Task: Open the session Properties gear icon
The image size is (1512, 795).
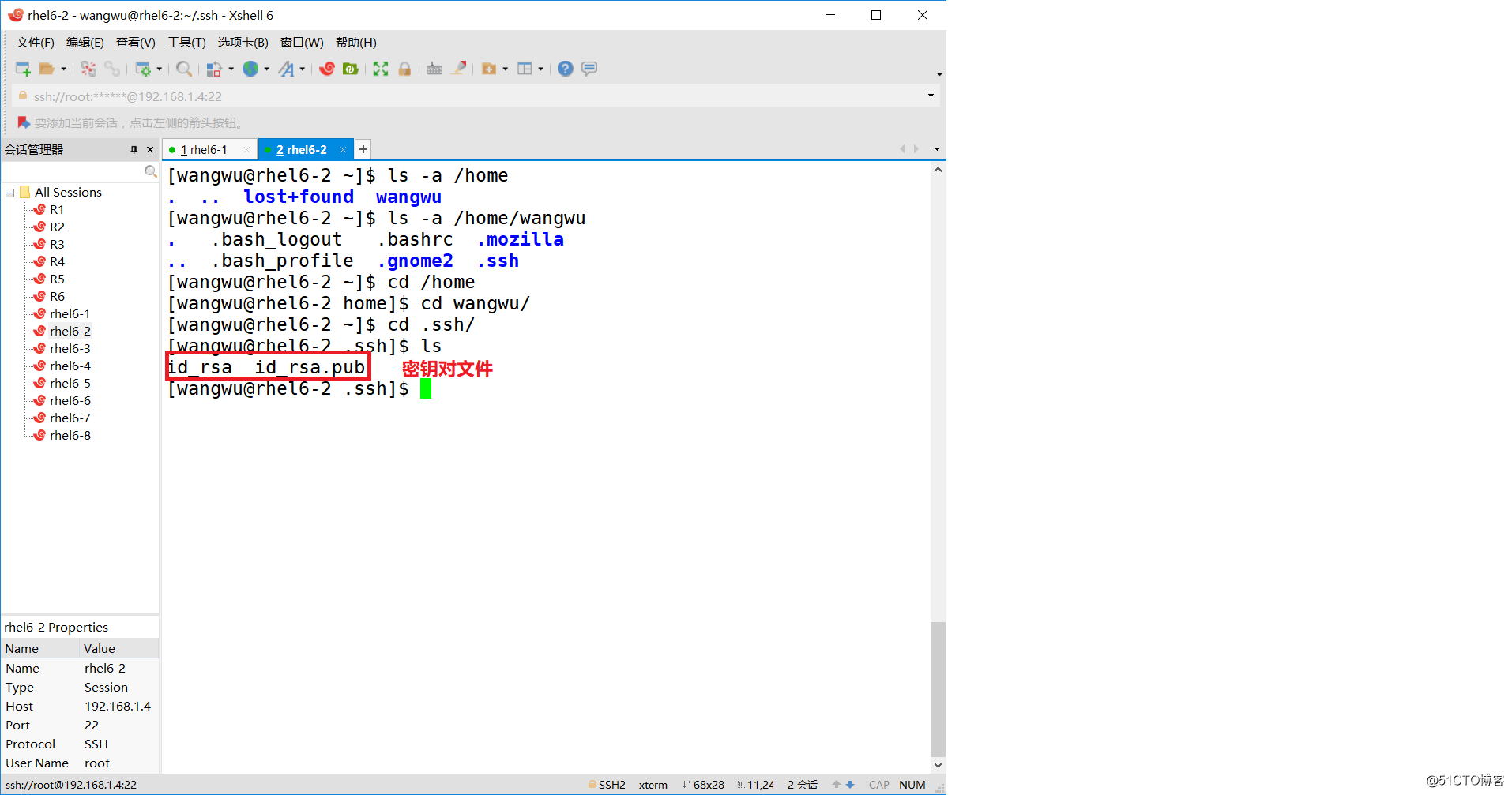Action: [x=143, y=69]
